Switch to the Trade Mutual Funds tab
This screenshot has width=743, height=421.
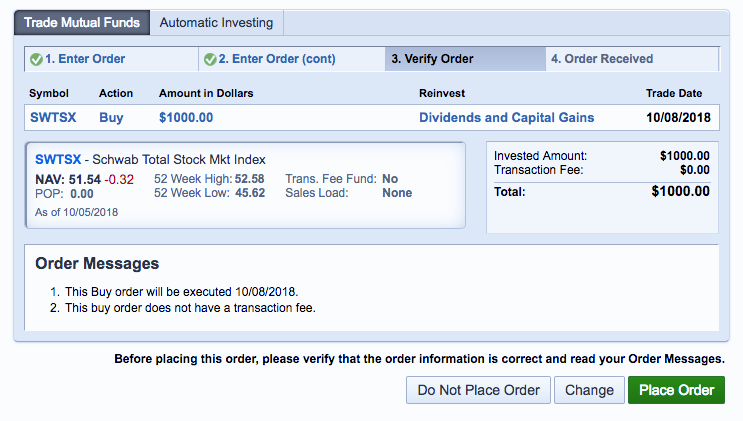pos(83,22)
